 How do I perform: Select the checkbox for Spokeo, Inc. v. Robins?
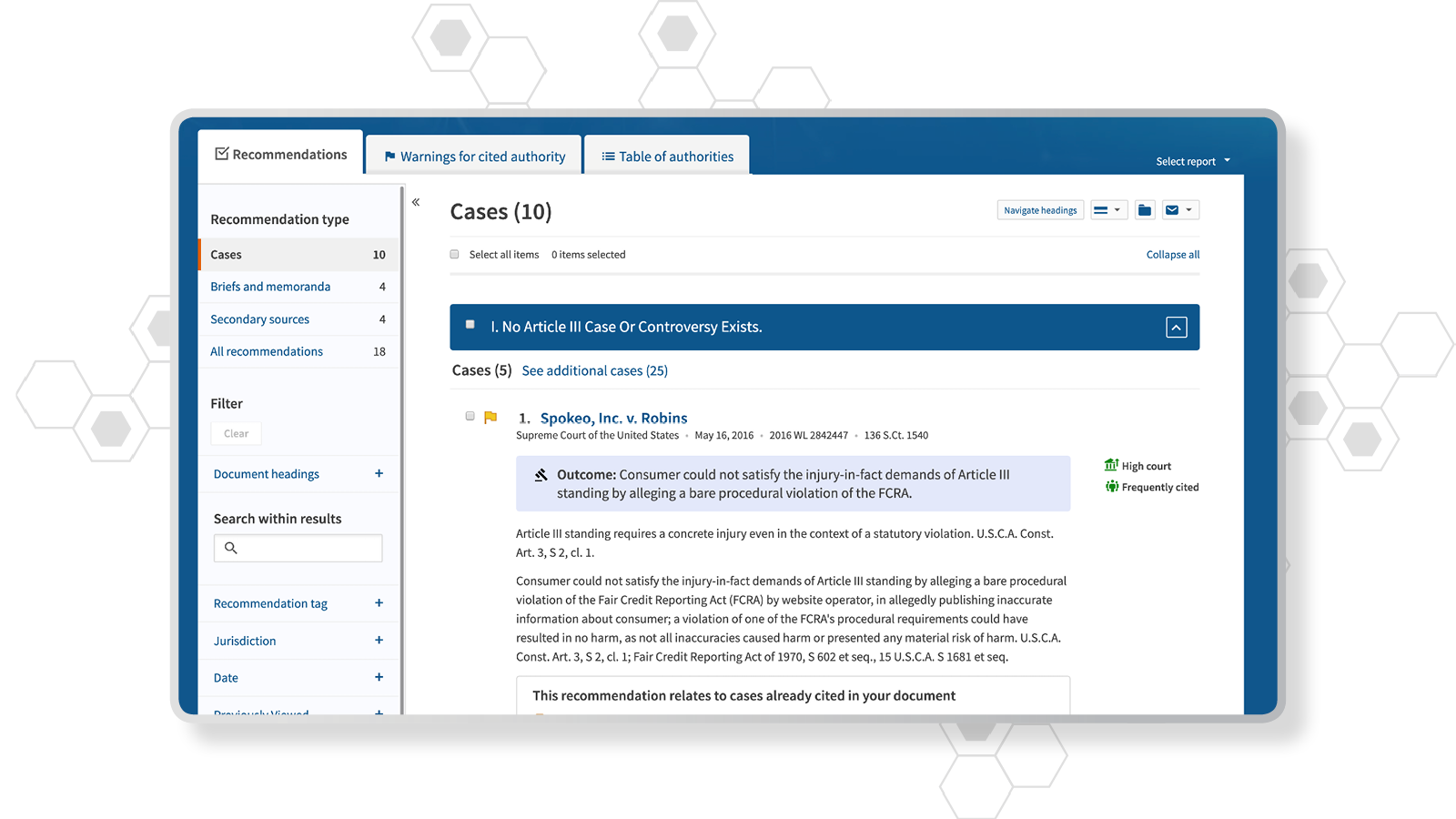(x=470, y=417)
